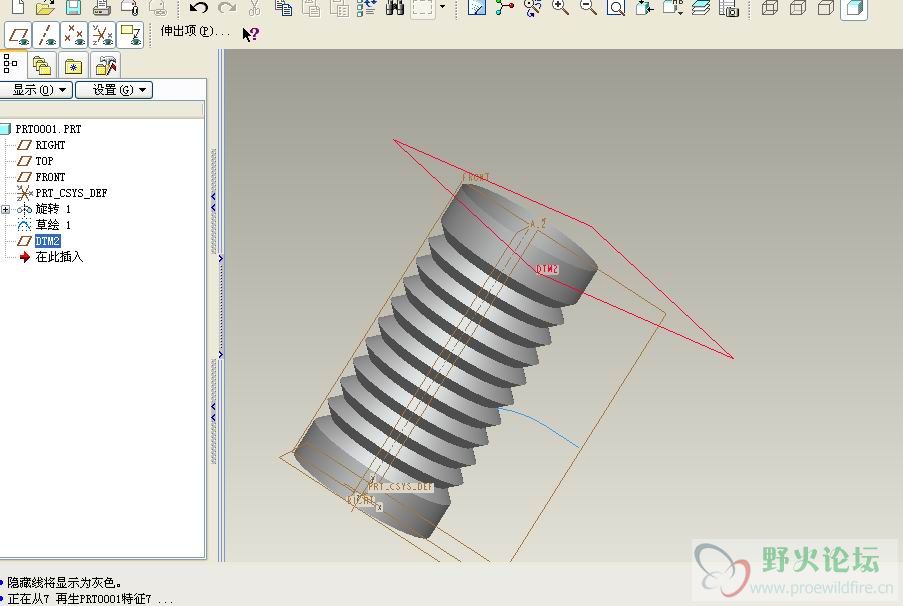Open the 设置(G) dropdown
The height and width of the screenshot is (606, 903).
click(x=114, y=90)
